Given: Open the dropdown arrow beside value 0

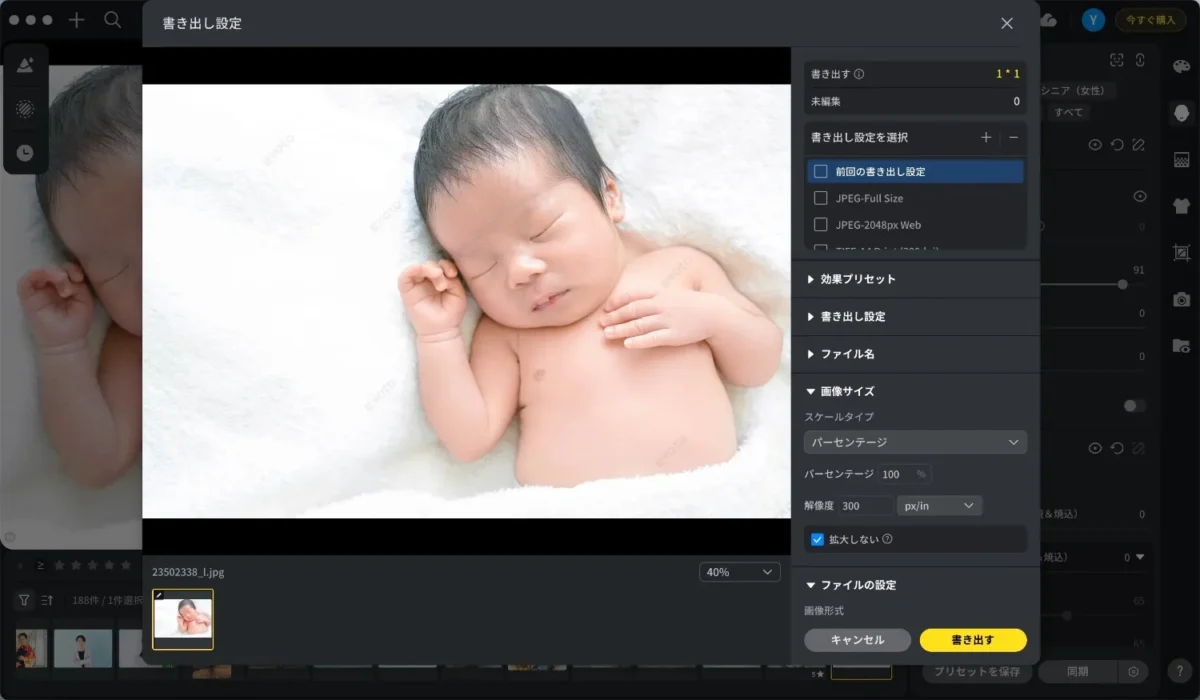Looking at the screenshot, I should pos(1139,557).
